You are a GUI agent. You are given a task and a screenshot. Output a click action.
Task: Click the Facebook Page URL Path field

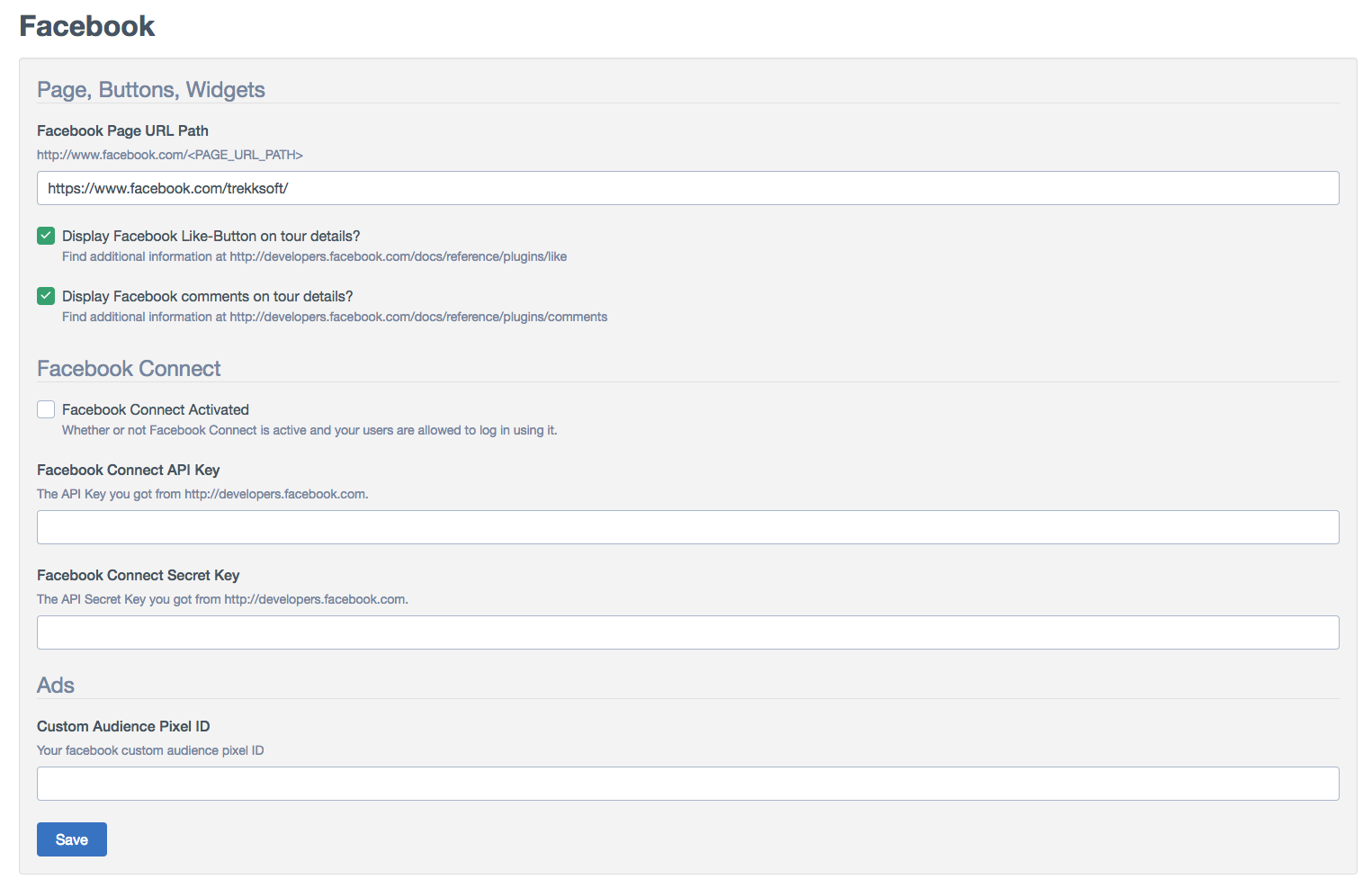[x=687, y=188]
